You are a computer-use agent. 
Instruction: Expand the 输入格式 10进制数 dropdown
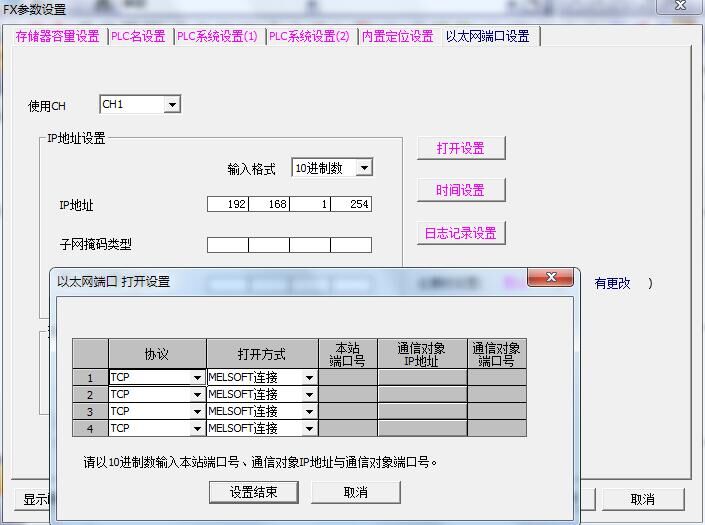point(363,168)
